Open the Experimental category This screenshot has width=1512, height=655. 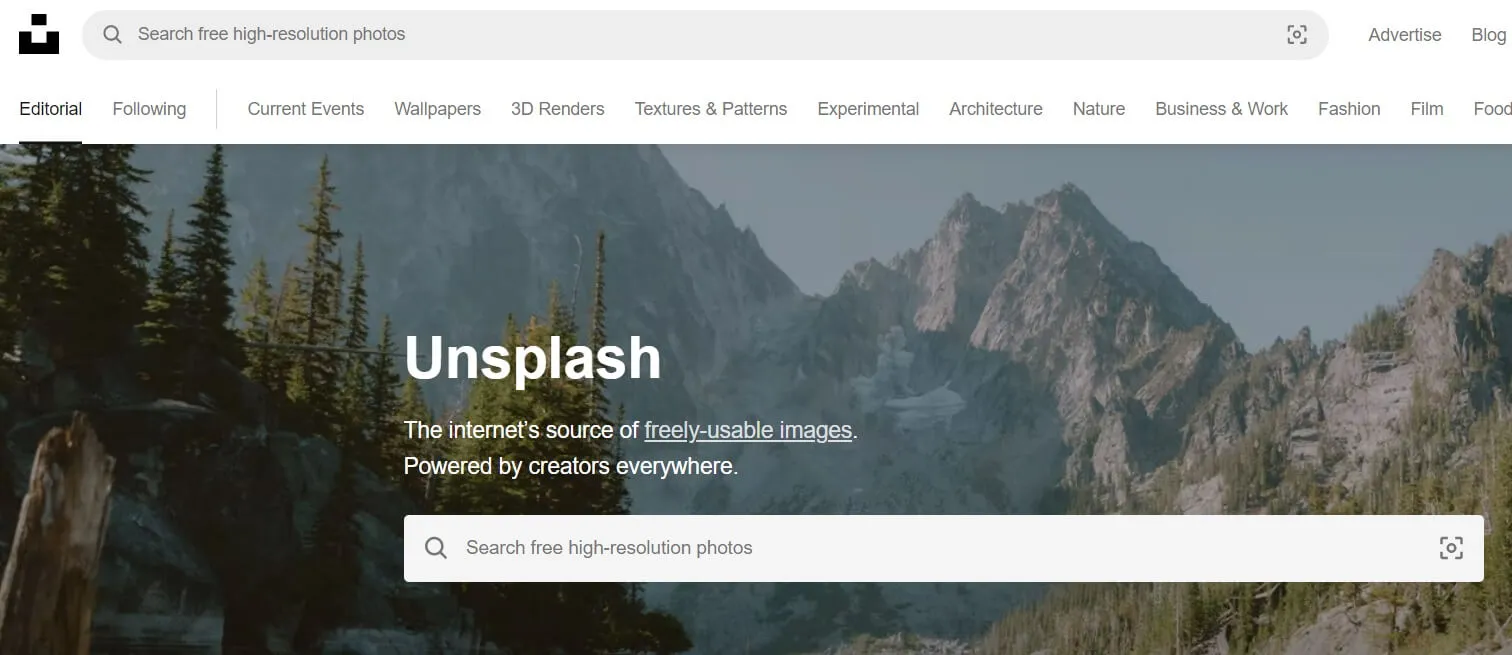868,109
